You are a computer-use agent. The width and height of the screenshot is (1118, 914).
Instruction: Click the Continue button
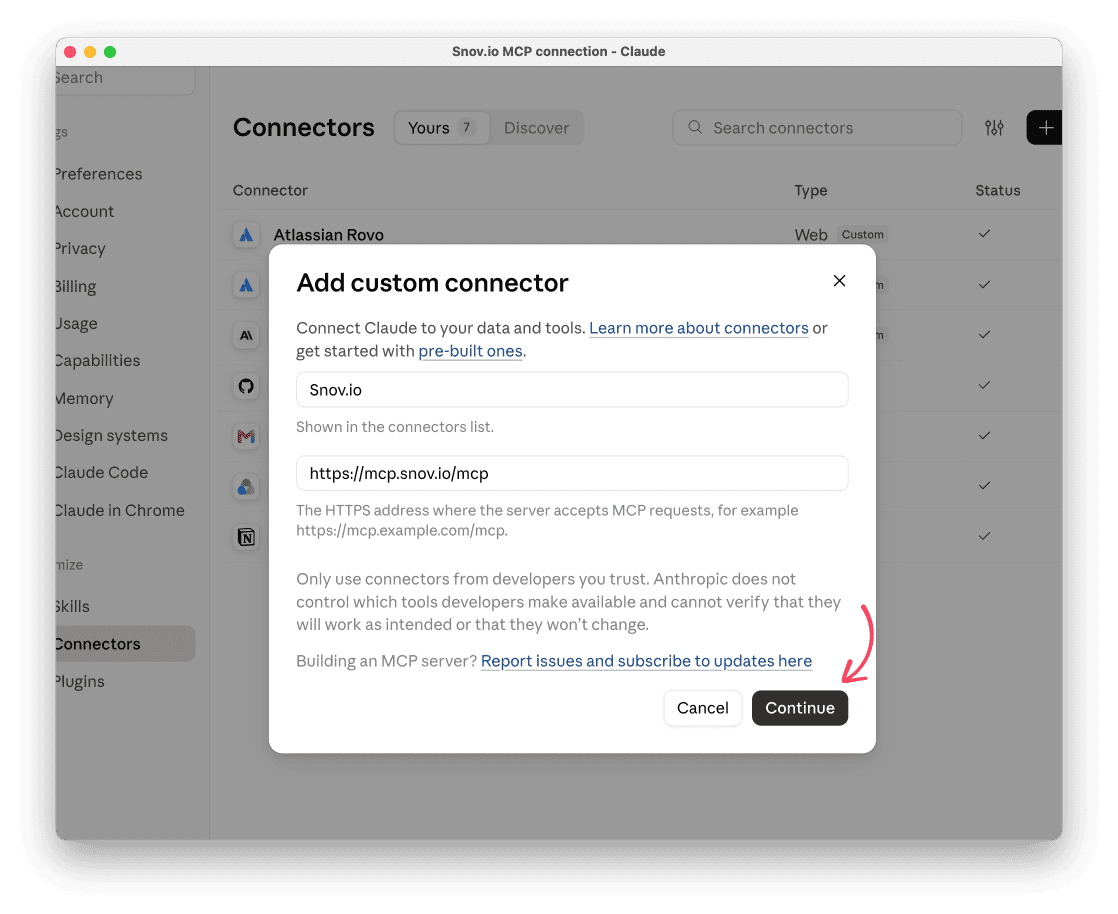click(799, 708)
